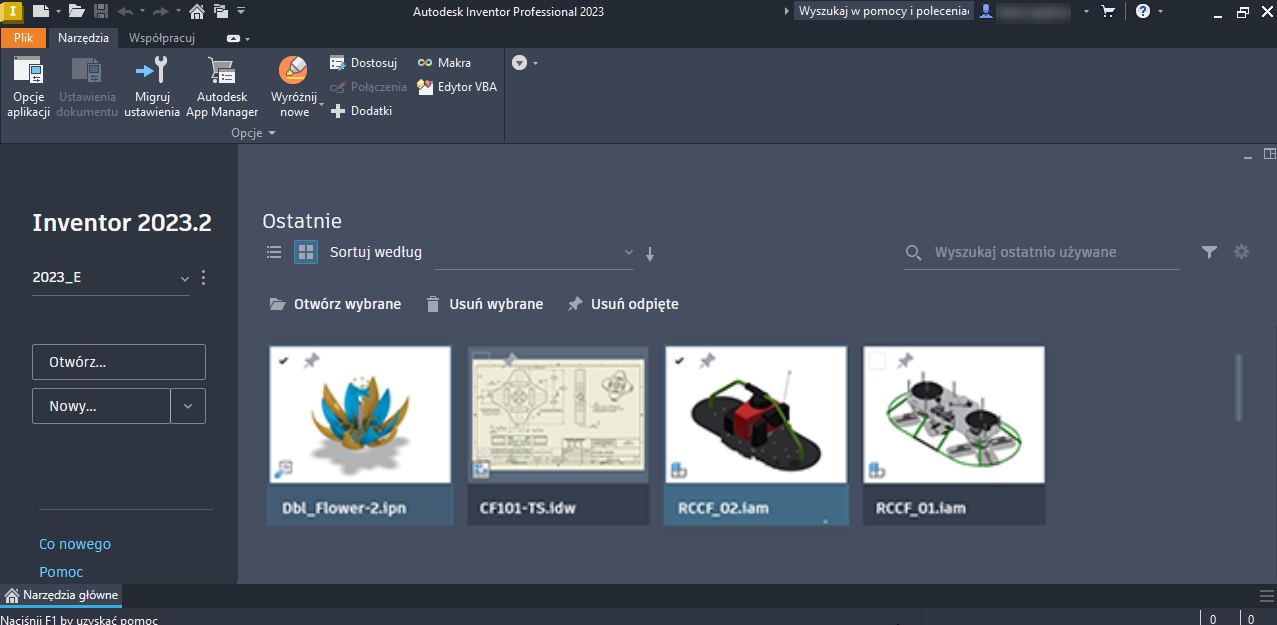Open the New file dropdown arrow in quick access
The height and width of the screenshot is (625, 1277).
[58, 12]
